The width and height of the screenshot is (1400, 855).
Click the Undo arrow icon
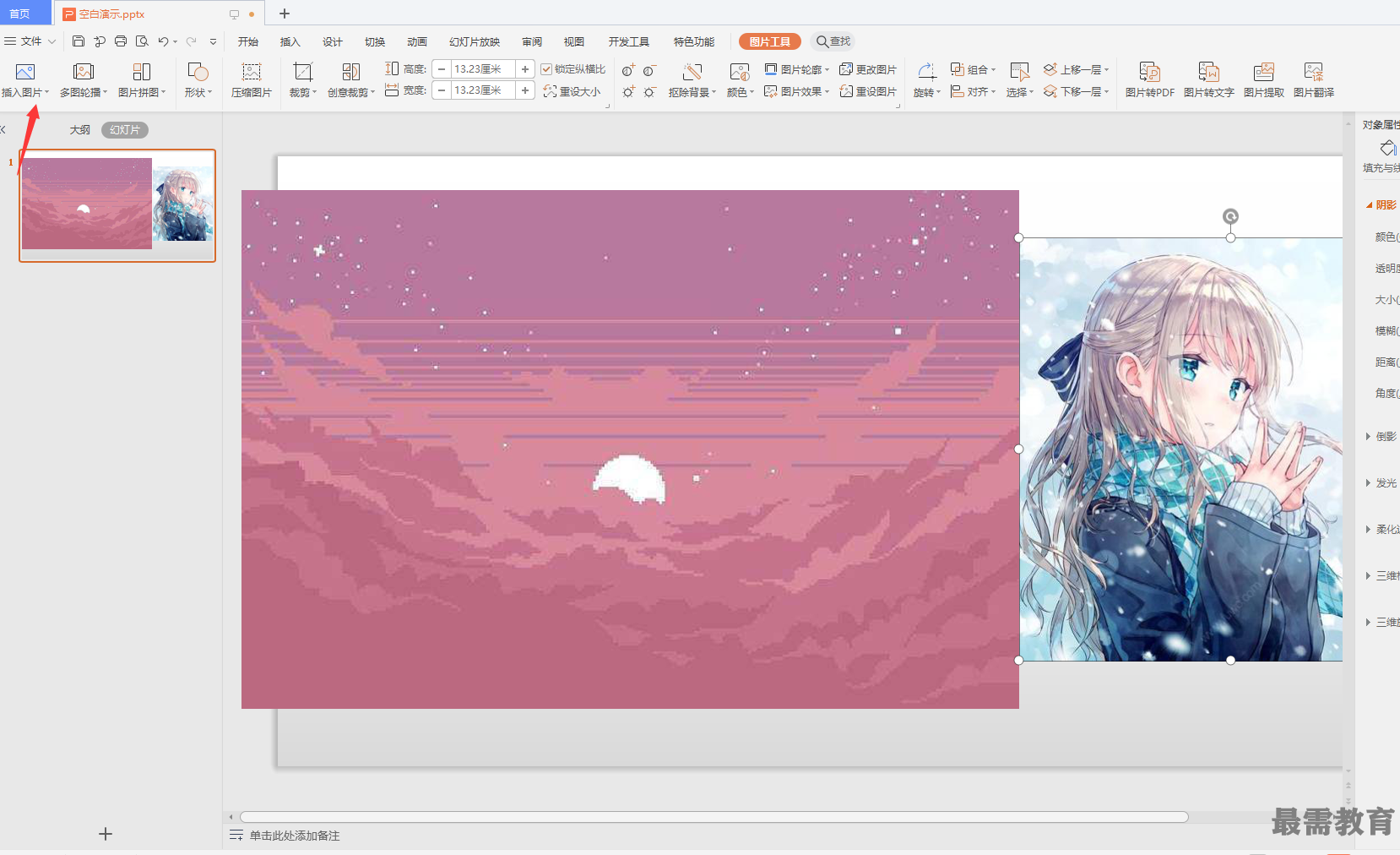(x=163, y=41)
